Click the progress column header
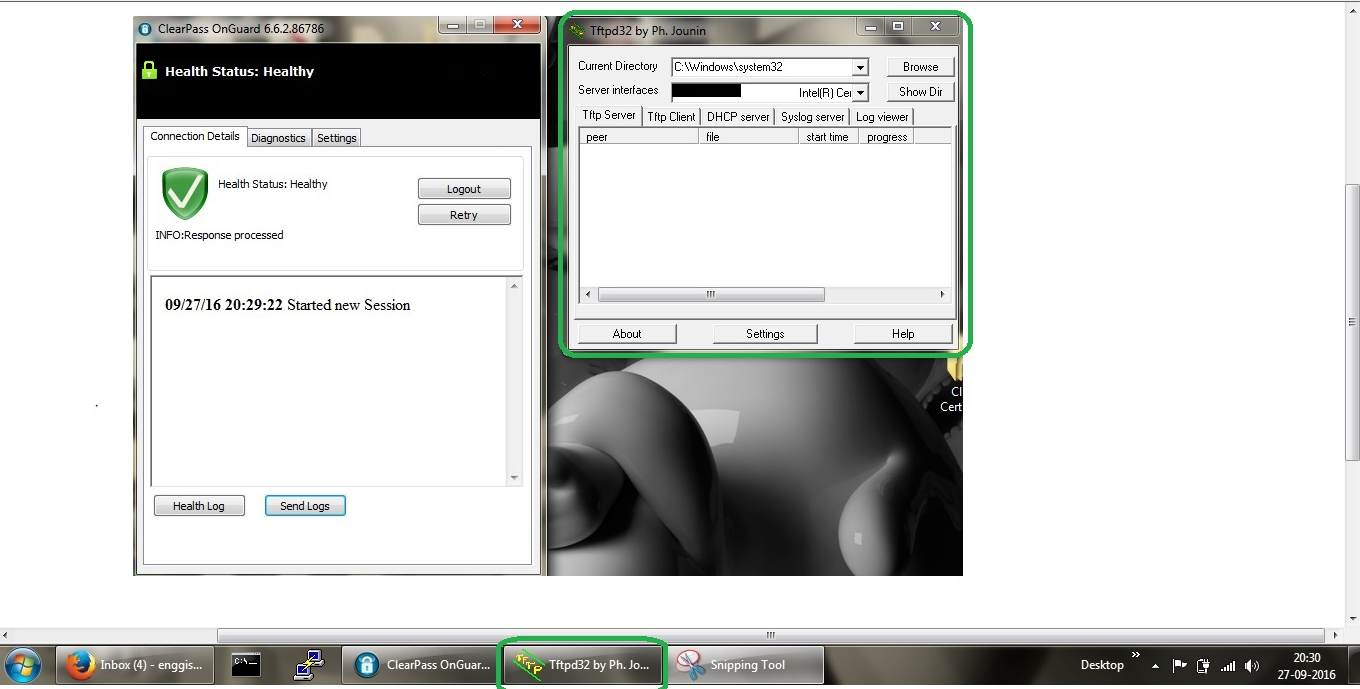Viewport: 1360px width, 689px height. (887, 137)
